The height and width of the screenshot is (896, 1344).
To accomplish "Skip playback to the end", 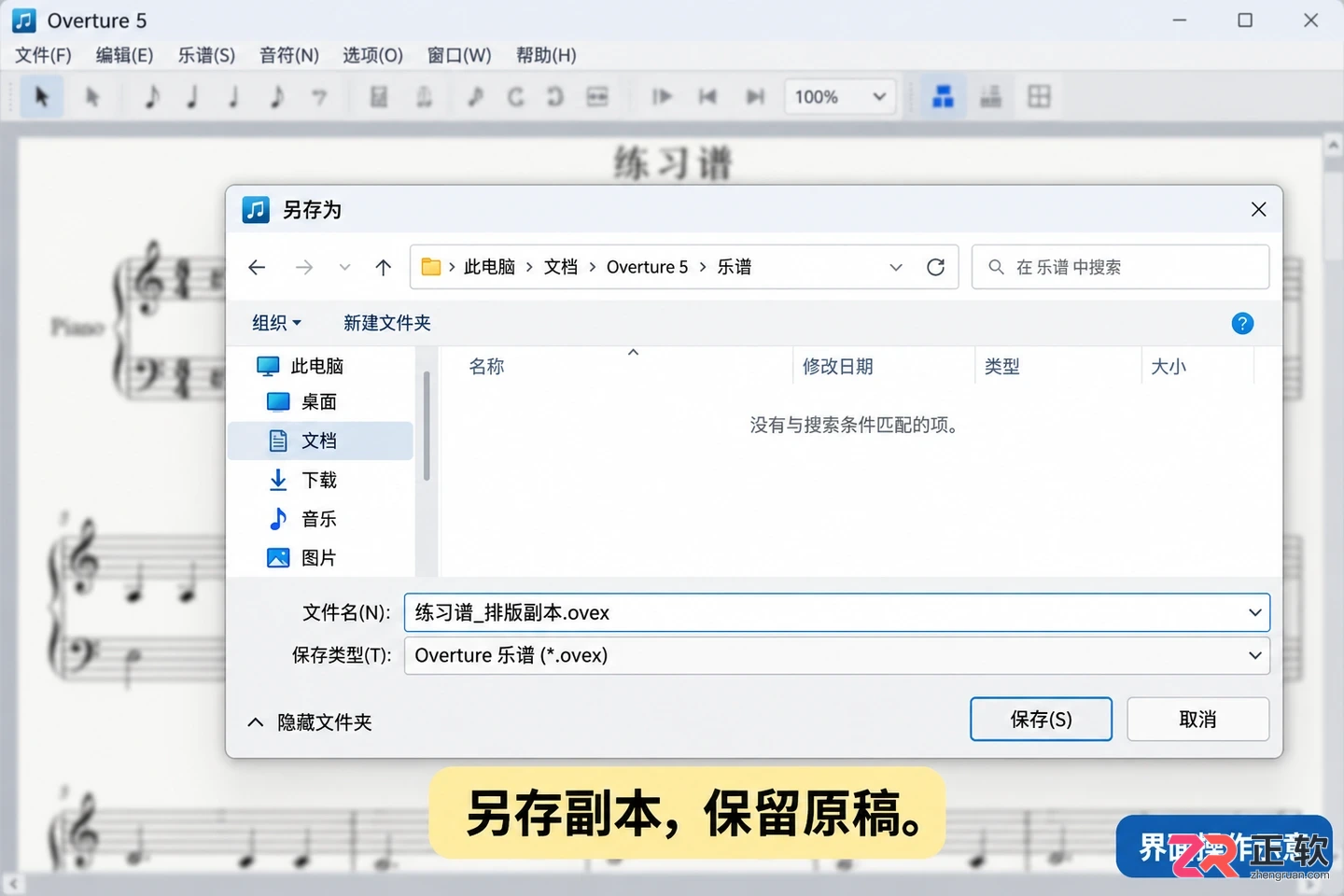I will [x=755, y=96].
